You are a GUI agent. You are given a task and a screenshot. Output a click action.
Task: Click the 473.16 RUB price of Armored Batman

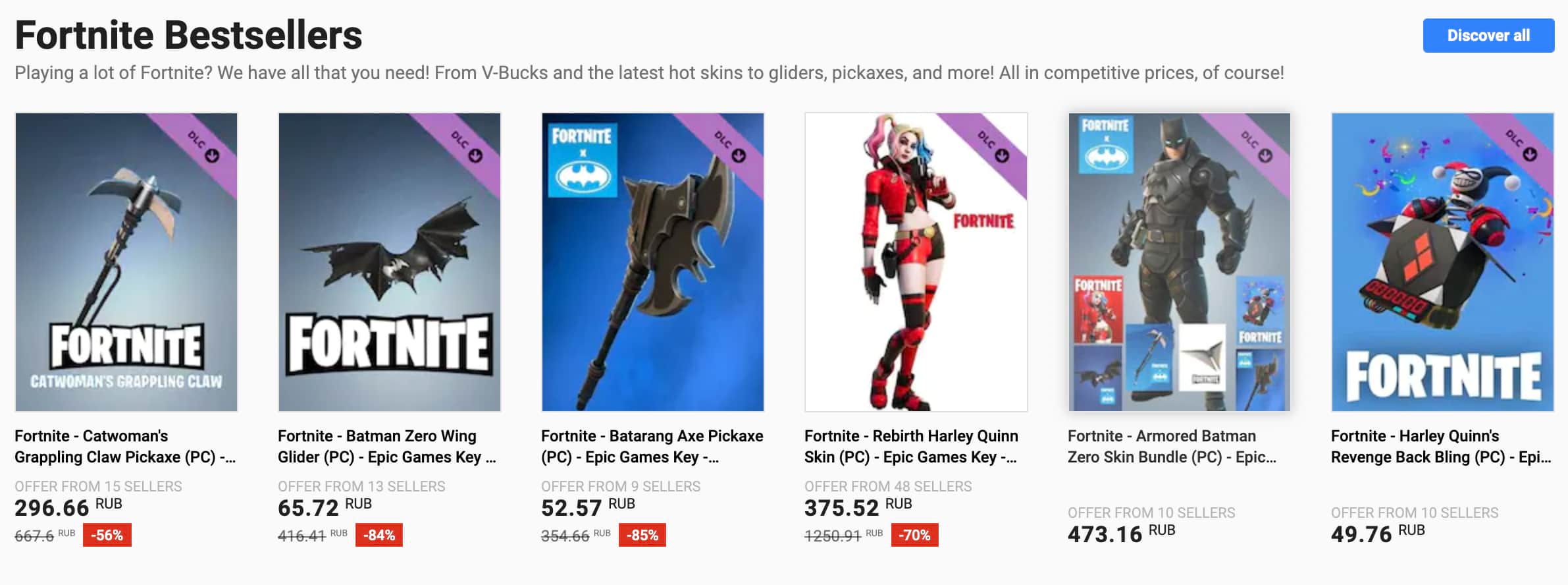coord(1122,534)
